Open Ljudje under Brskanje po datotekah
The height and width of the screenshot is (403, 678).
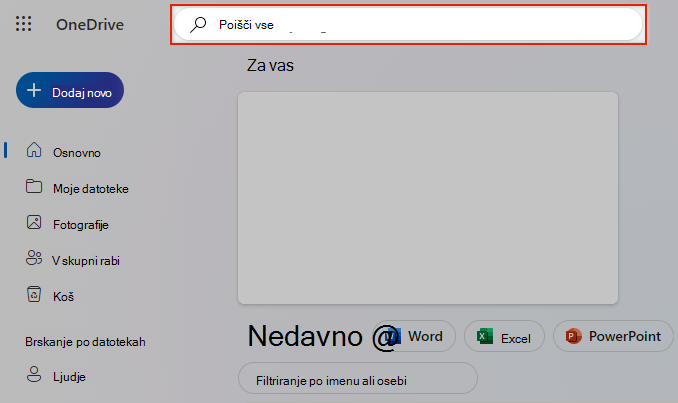(x=69, y=377)
